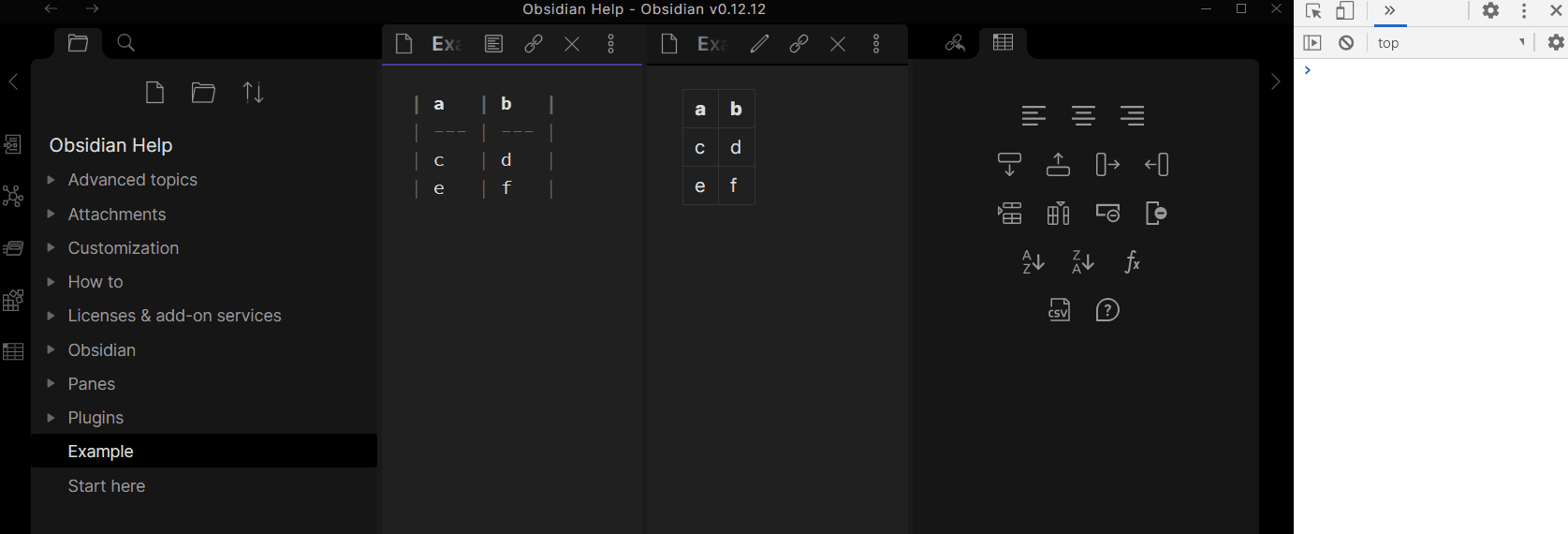Click cell 'f' in the editor table
Screen dimensions: 1568x534
[x=506, y=187]
